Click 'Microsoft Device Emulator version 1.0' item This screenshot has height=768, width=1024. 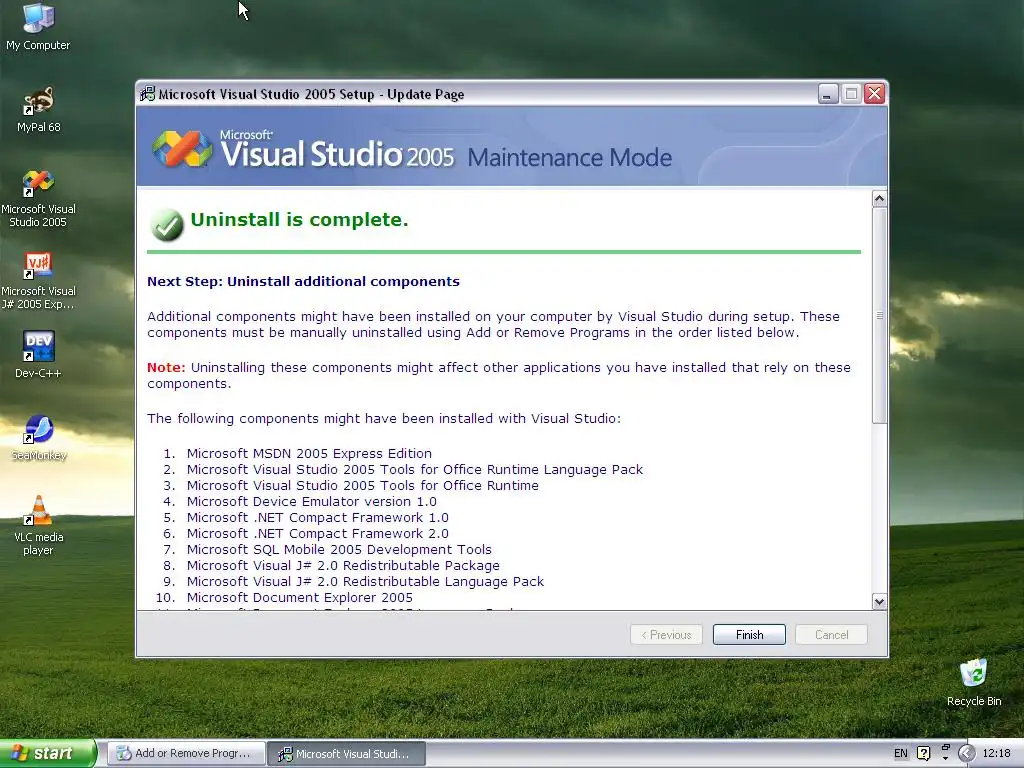coord(312,502)
